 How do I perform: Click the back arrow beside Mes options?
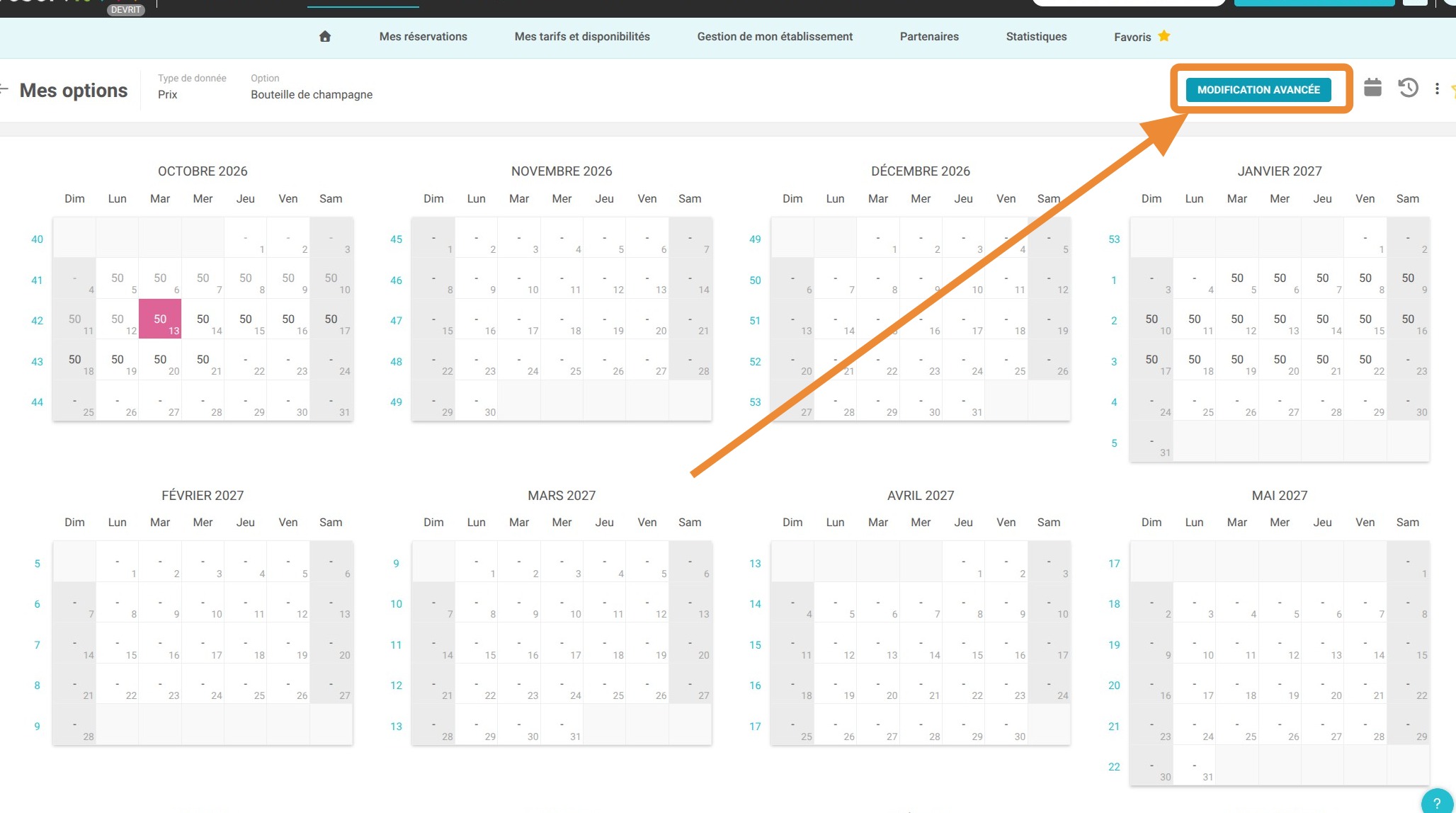pyautogui.click(x=4, y=89)
